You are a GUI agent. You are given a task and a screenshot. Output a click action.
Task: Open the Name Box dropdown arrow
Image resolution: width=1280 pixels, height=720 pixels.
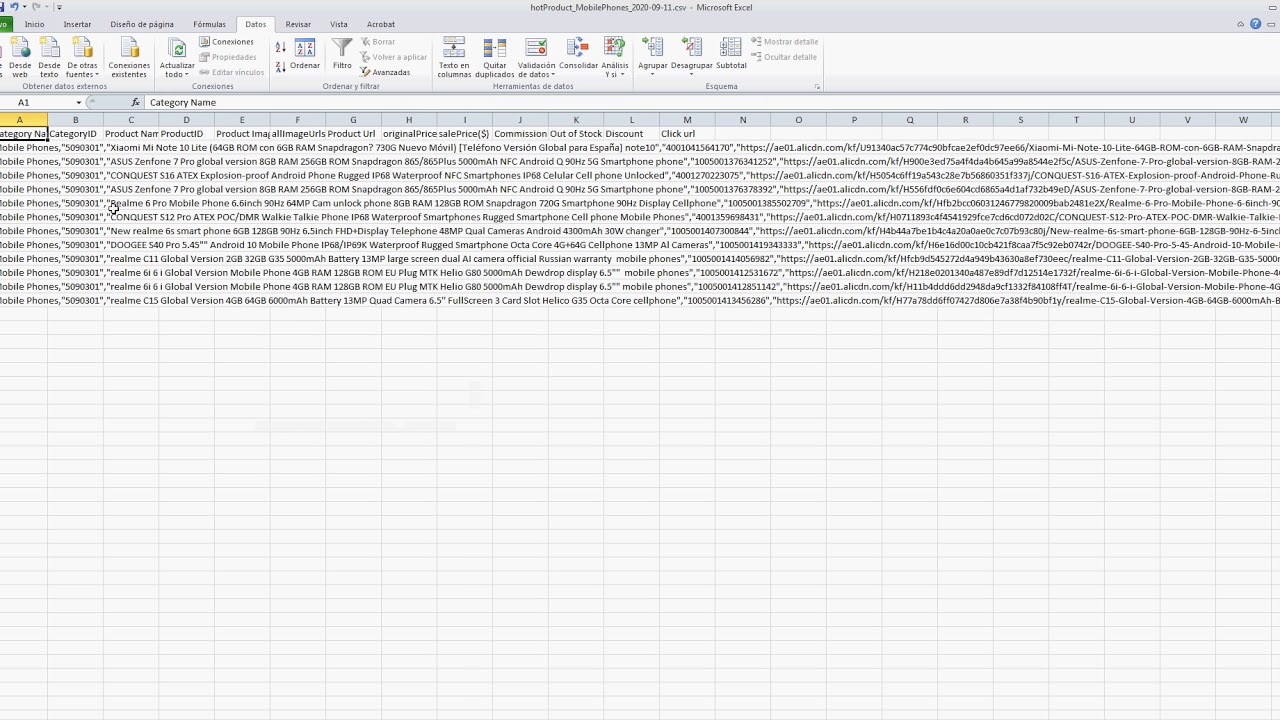coord(79,102)
